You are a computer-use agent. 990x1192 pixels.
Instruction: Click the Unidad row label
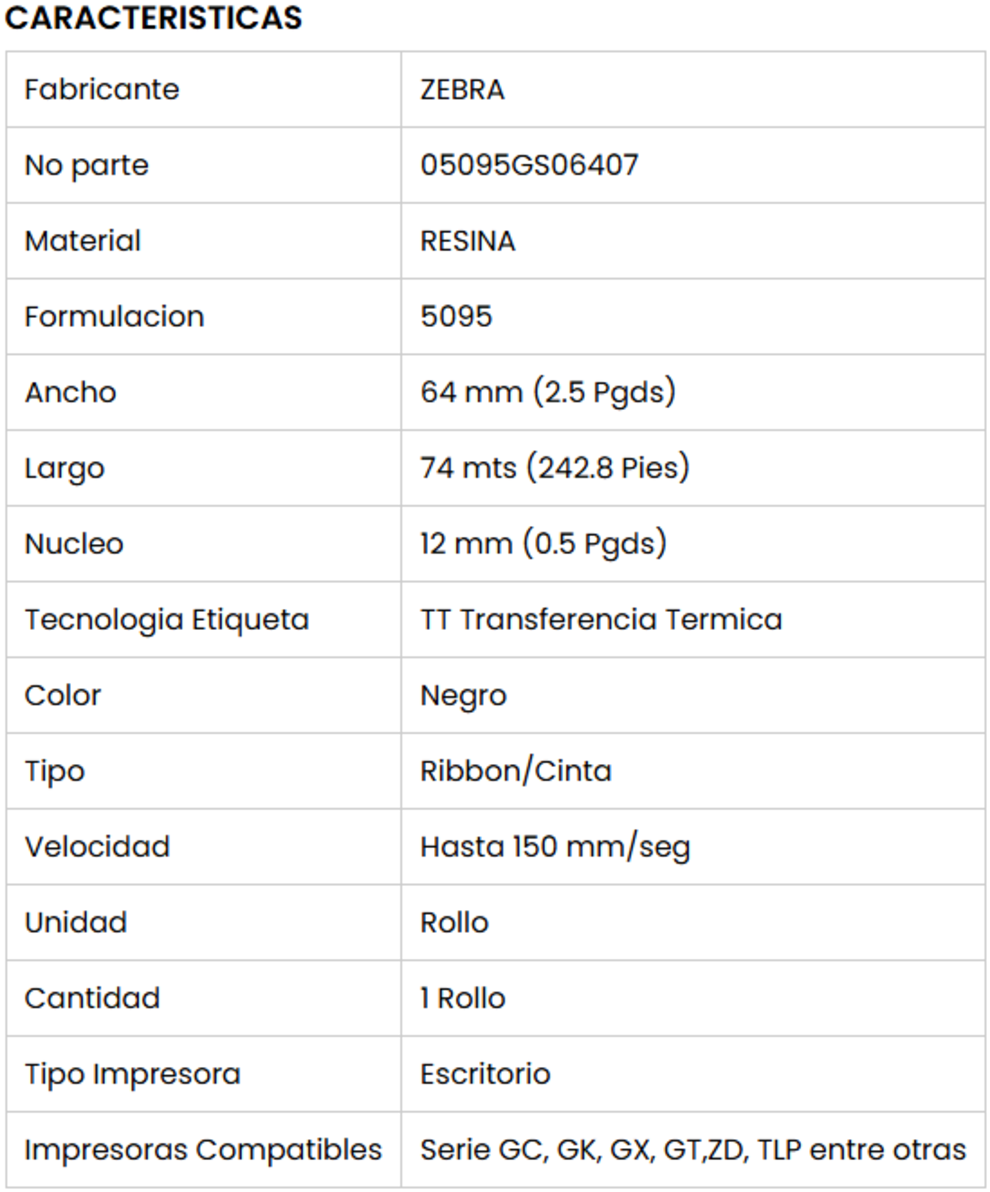76,922
